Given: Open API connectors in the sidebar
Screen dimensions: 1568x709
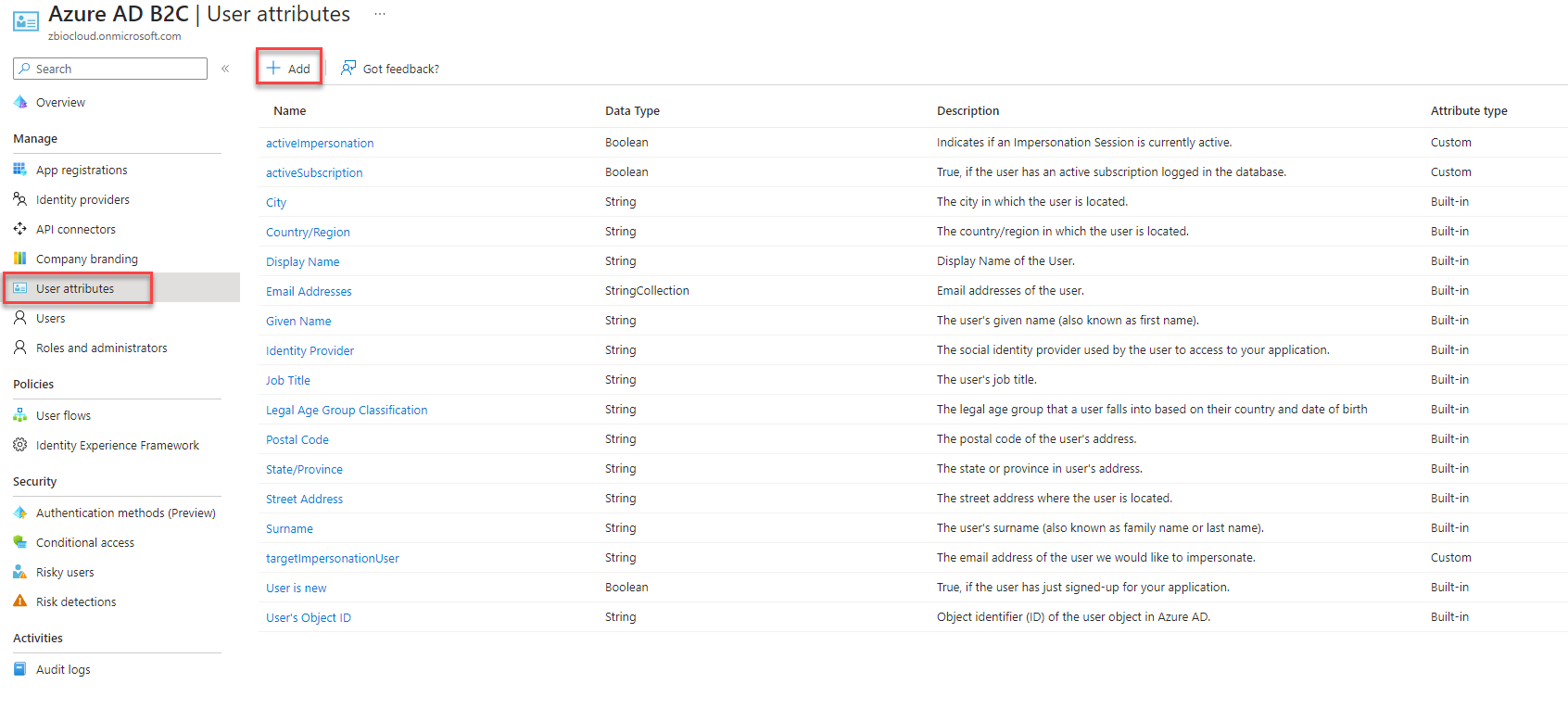Looking at the screenshot, I should coord(20,229).
